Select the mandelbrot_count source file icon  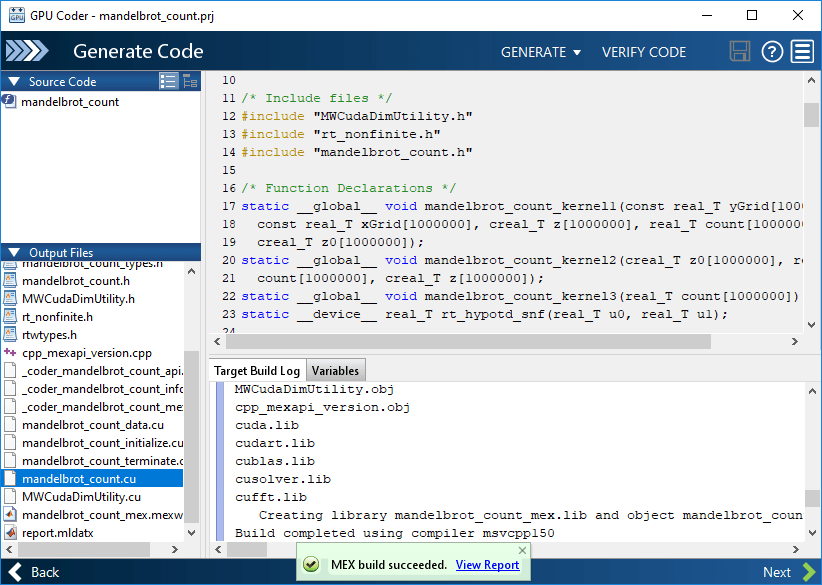(10, 101)
